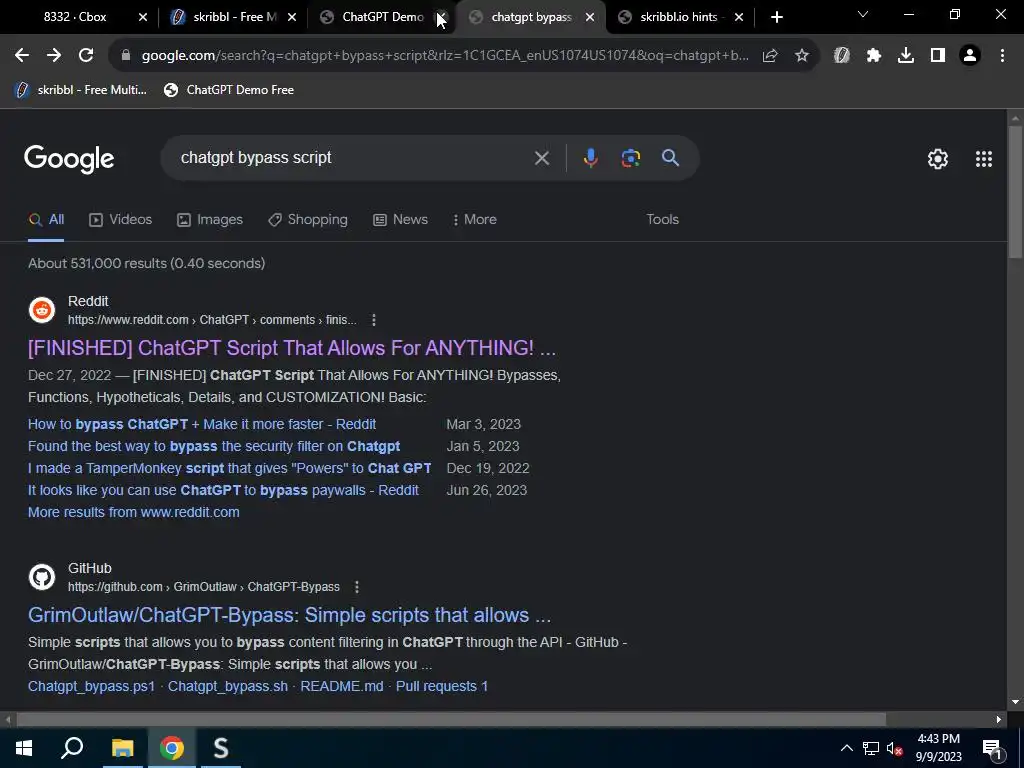This screenshot has height=768, width=1024.
Task: Open Google quick settings gear
Action: point(938,159)
